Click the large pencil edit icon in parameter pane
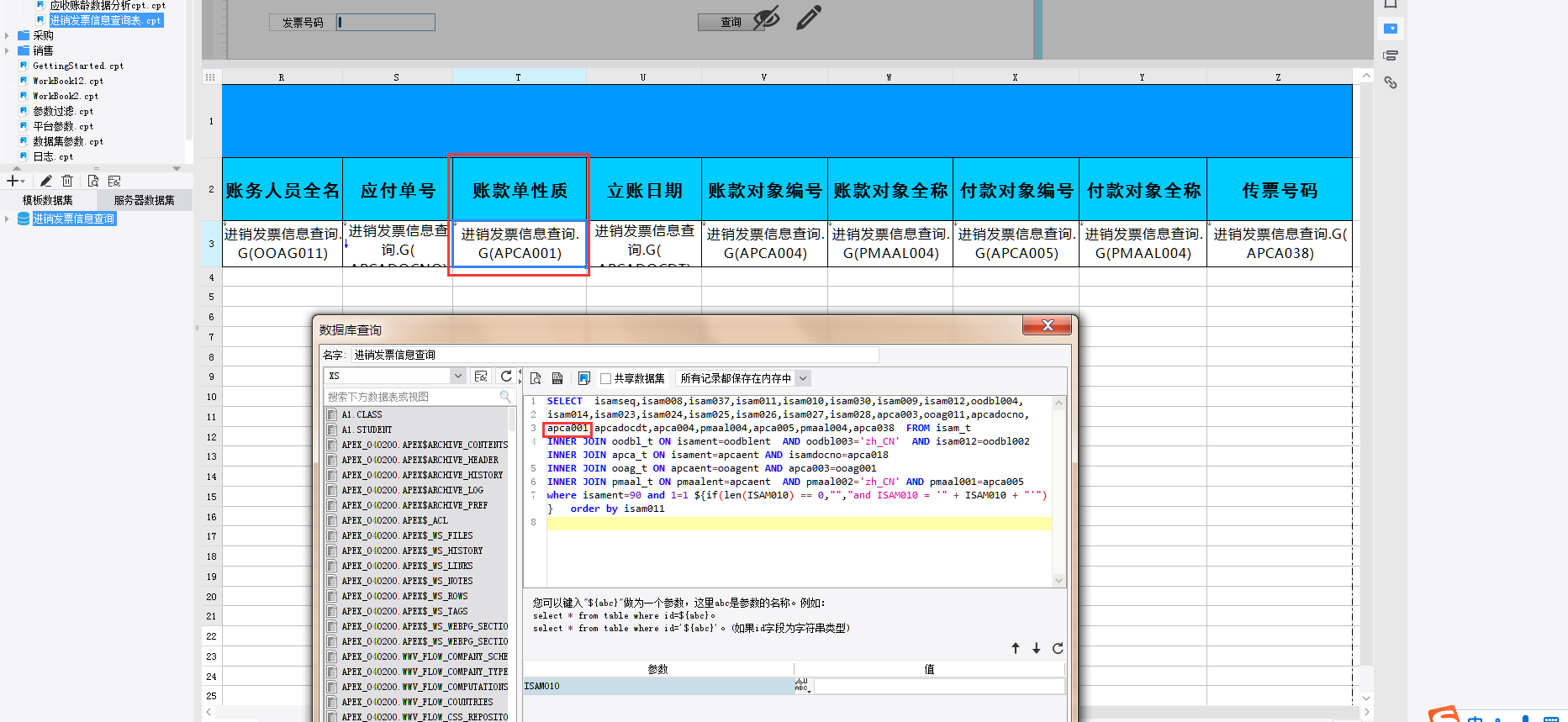 pyautogui.click(x=809, y=18)
